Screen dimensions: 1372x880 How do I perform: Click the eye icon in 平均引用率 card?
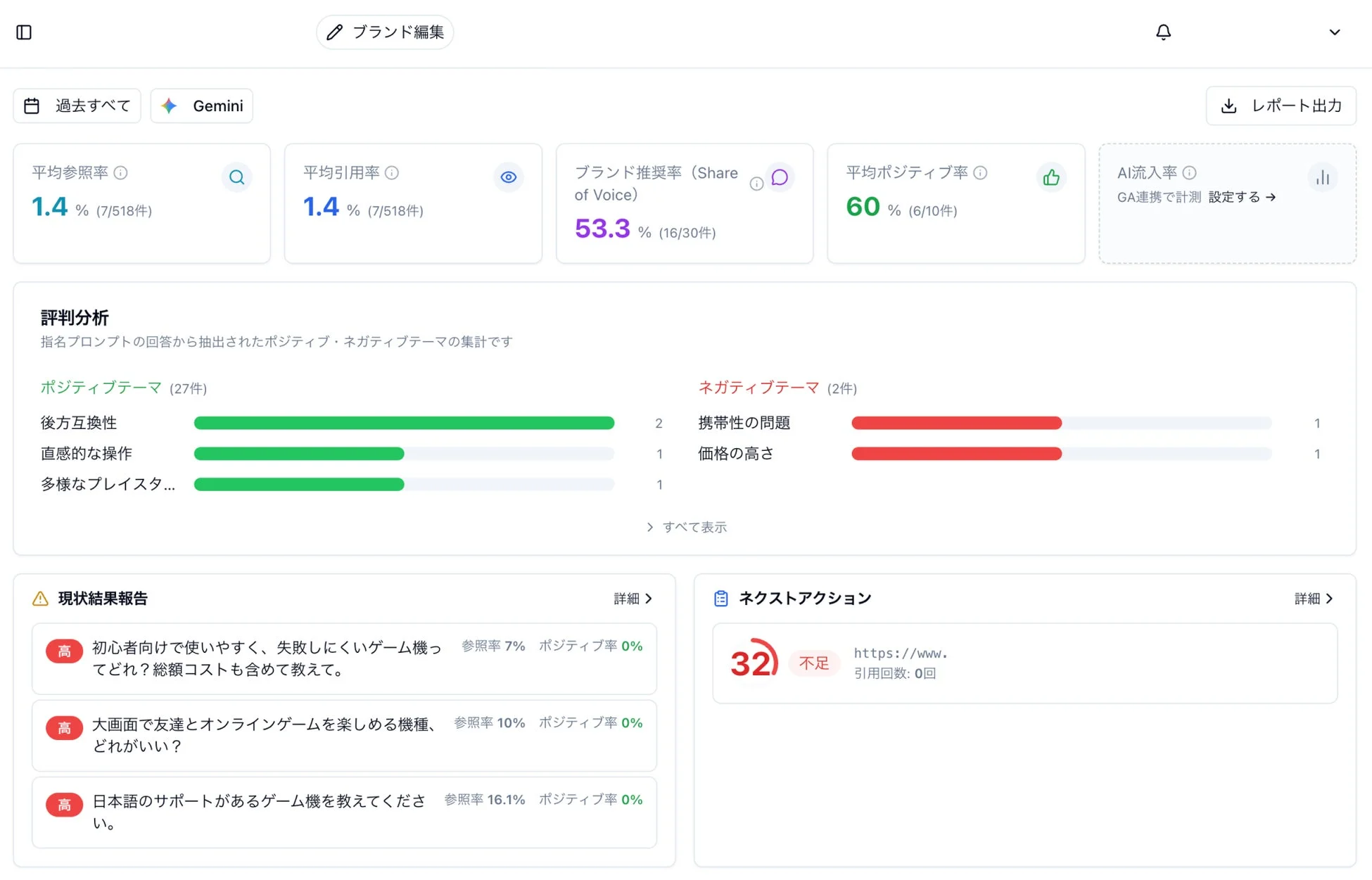click(509, 177)
